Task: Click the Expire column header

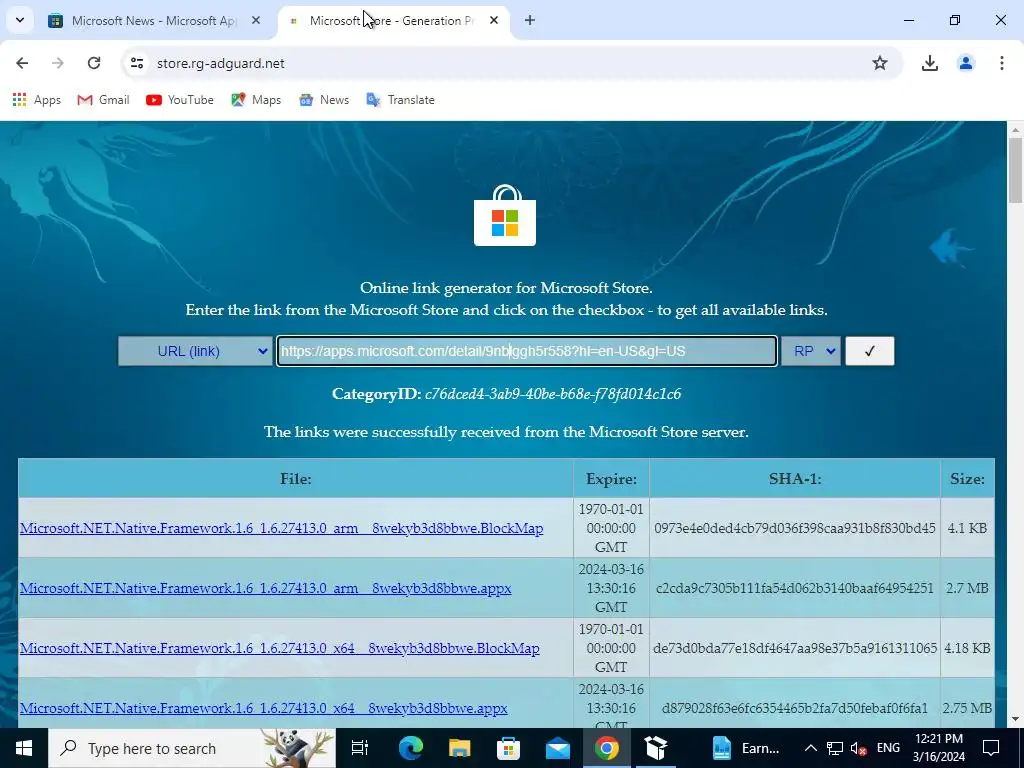Action: click(611, 479)
